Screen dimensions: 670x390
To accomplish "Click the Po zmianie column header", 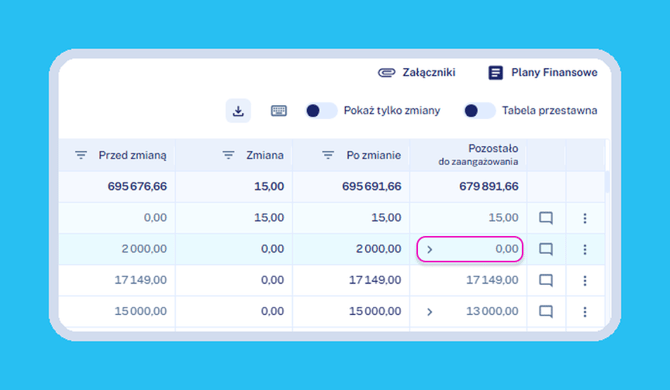I will (351, 155).
